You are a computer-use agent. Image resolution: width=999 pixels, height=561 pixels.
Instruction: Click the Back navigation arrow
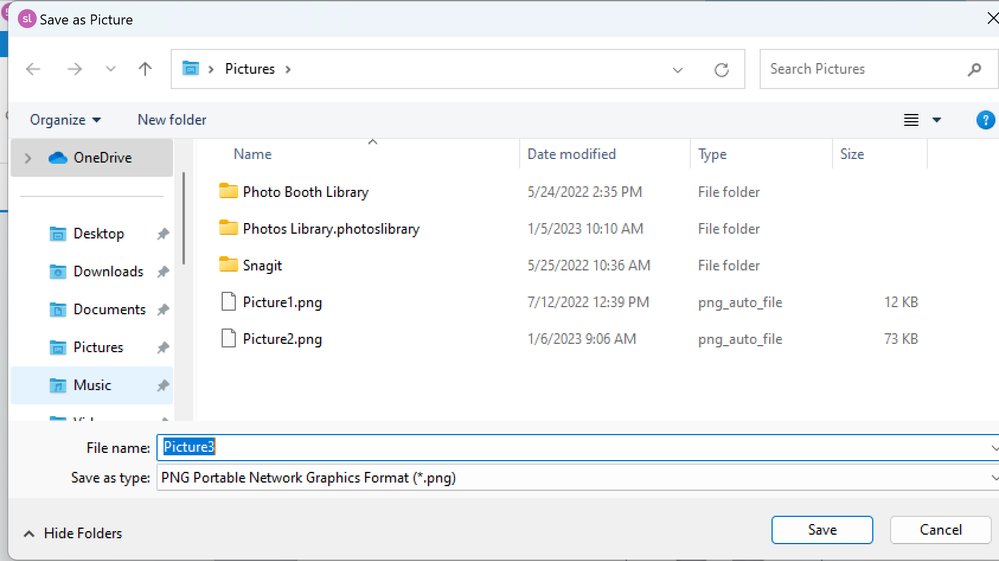tap(33, 69)
